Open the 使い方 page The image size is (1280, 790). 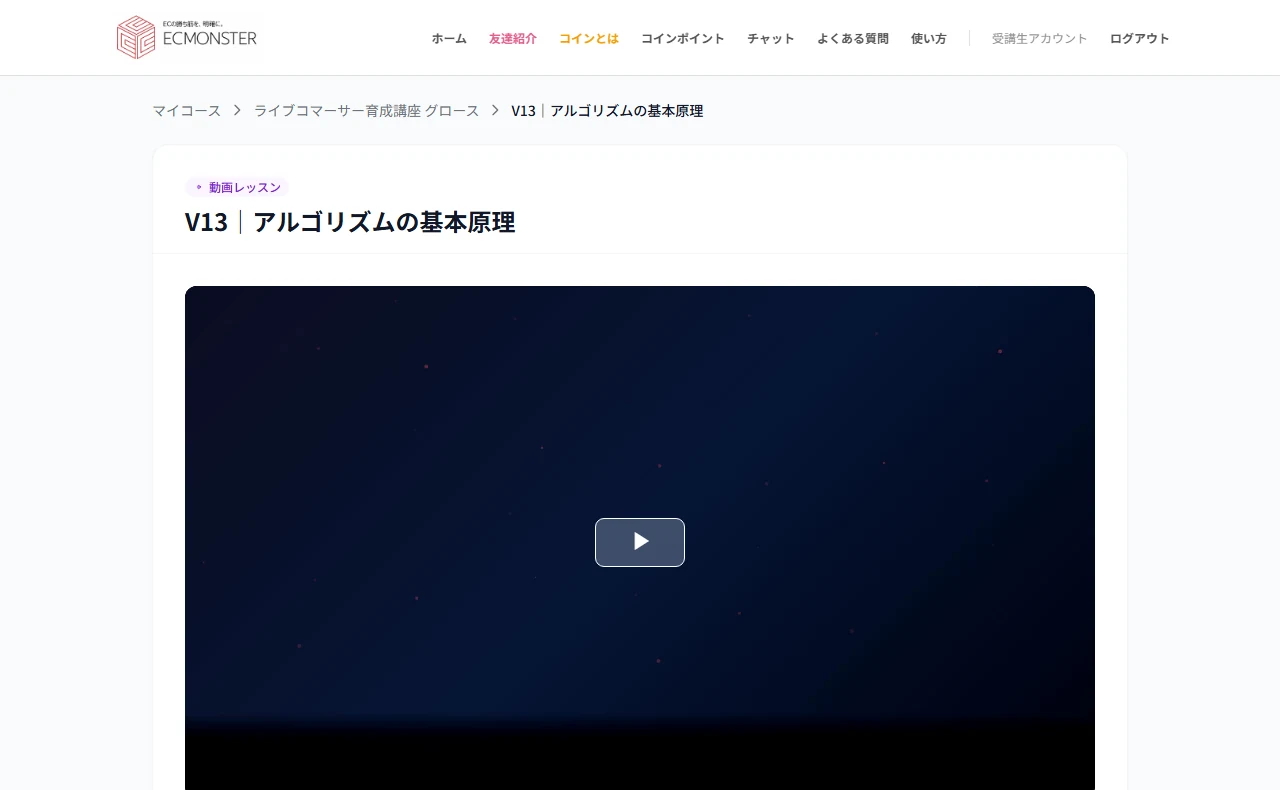(x=929, y=39)
